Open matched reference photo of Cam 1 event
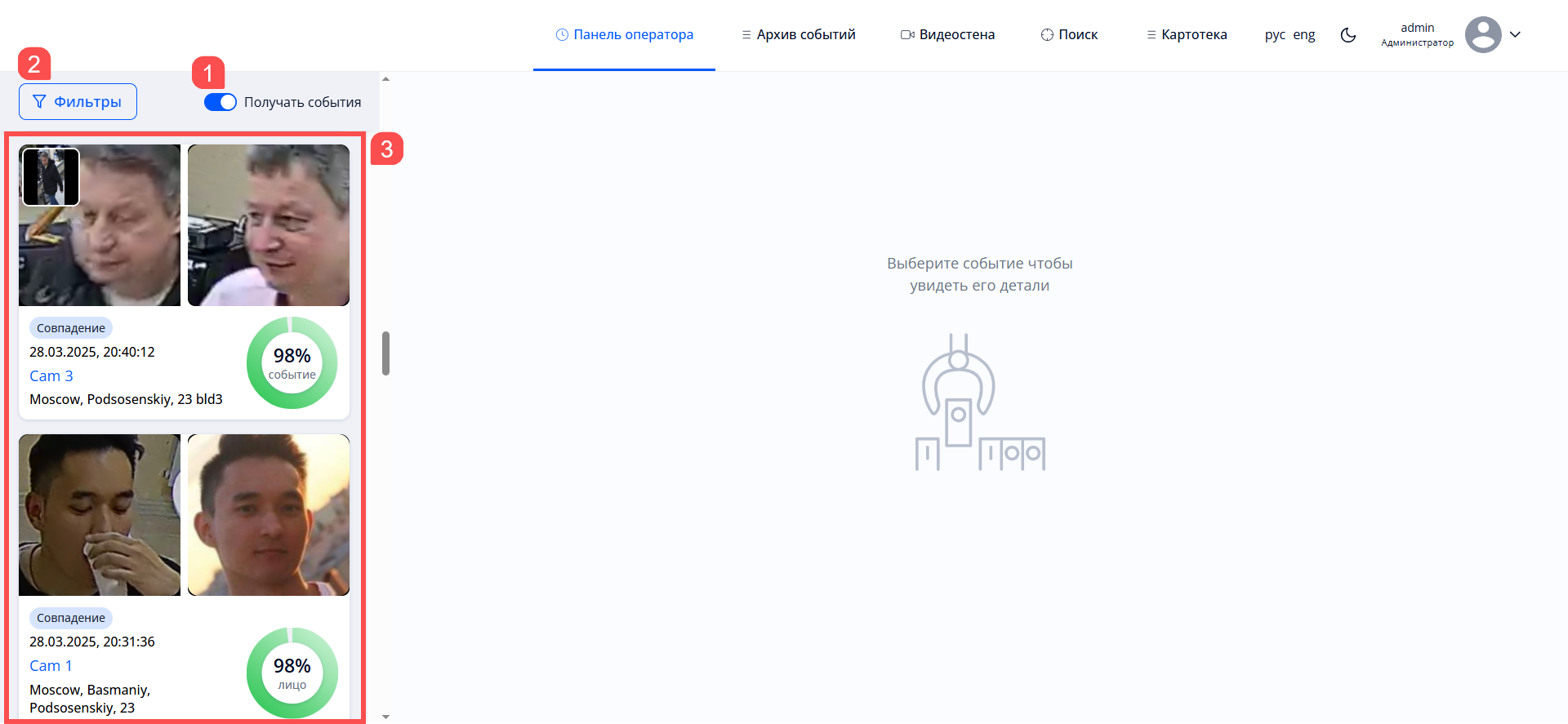The height and width of the screenshot is (724, 1568). [269, 515]
